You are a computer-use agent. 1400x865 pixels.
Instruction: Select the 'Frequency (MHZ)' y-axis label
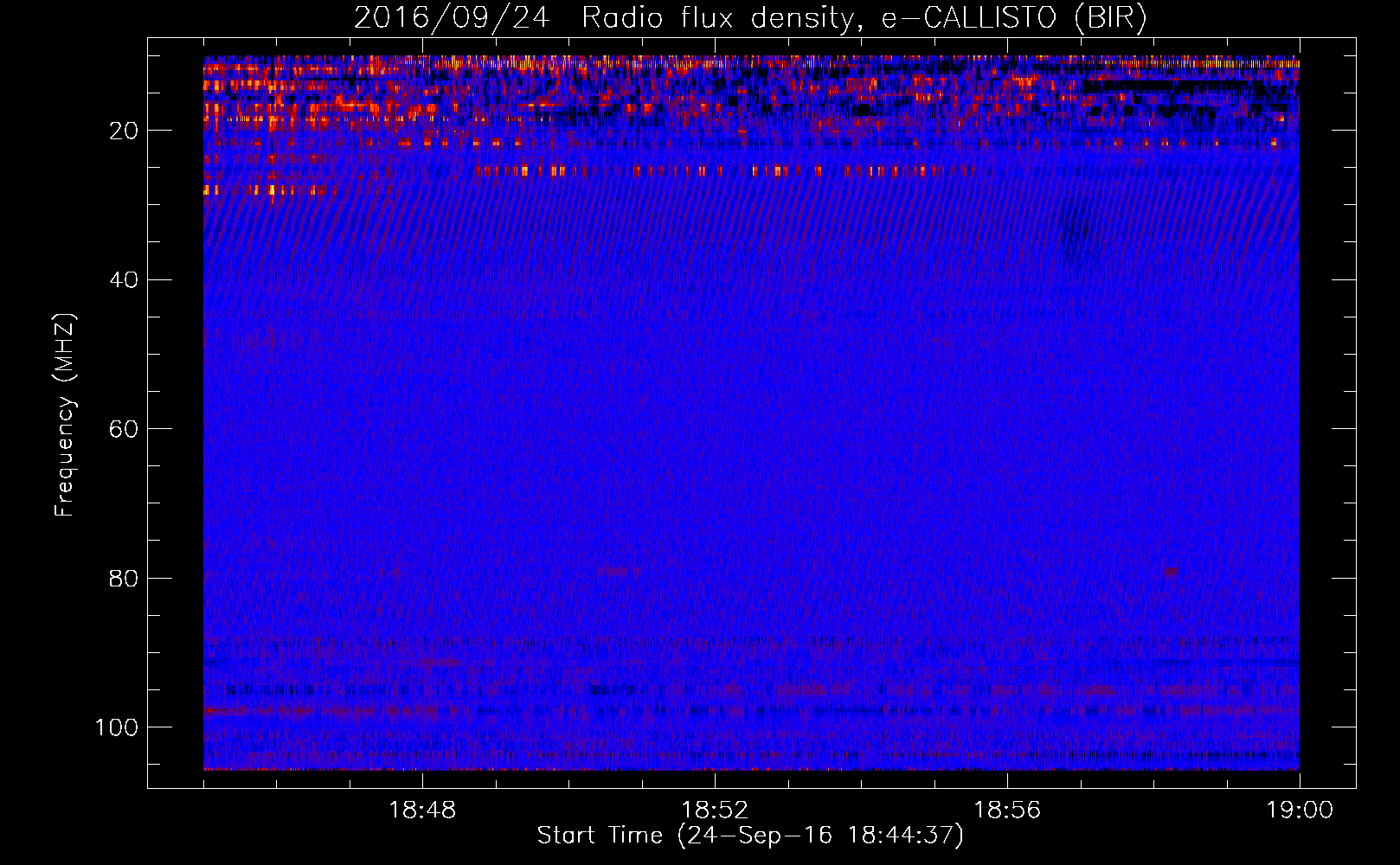65,415
